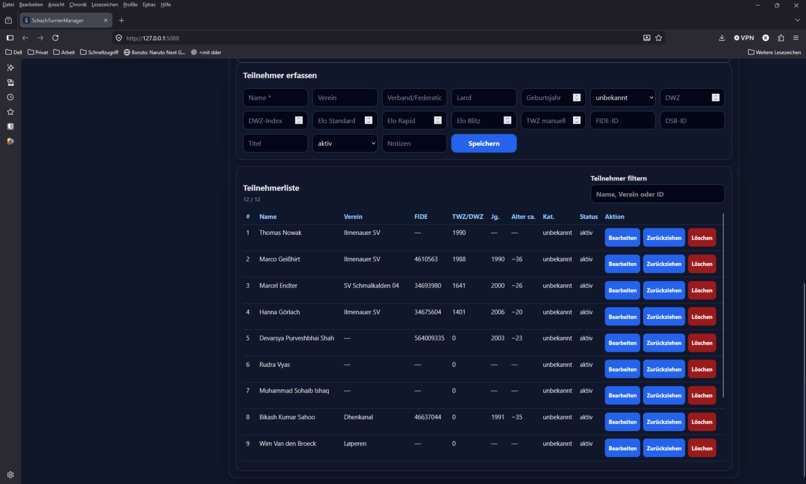Open the Weitere Lesezeichen folder
Viewport: 806px width, 484px height.
774,52
